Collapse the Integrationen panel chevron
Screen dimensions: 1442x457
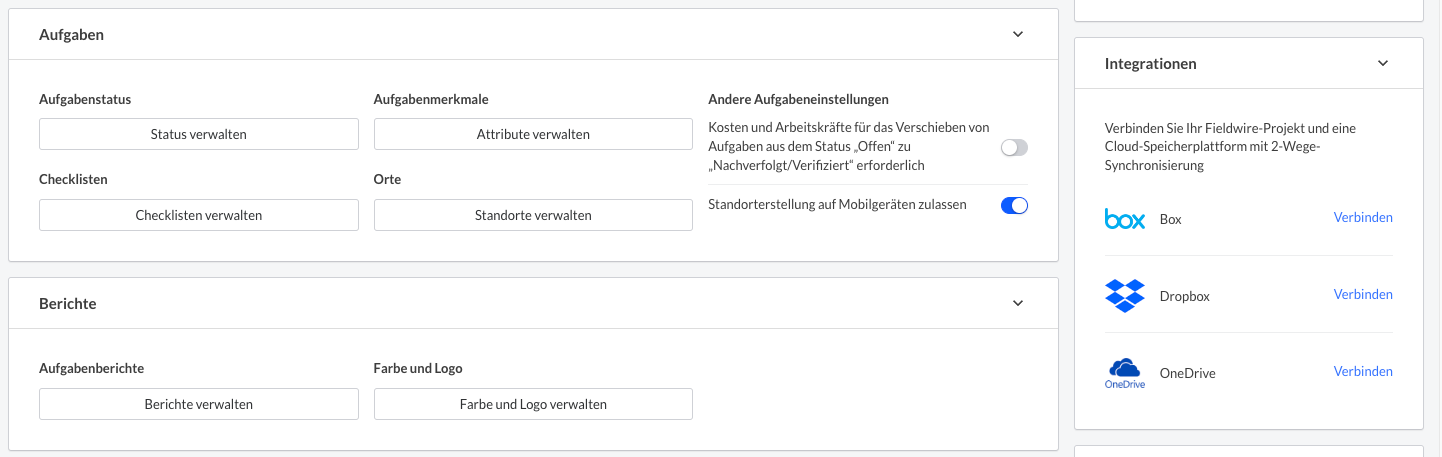pos(1383,63)
